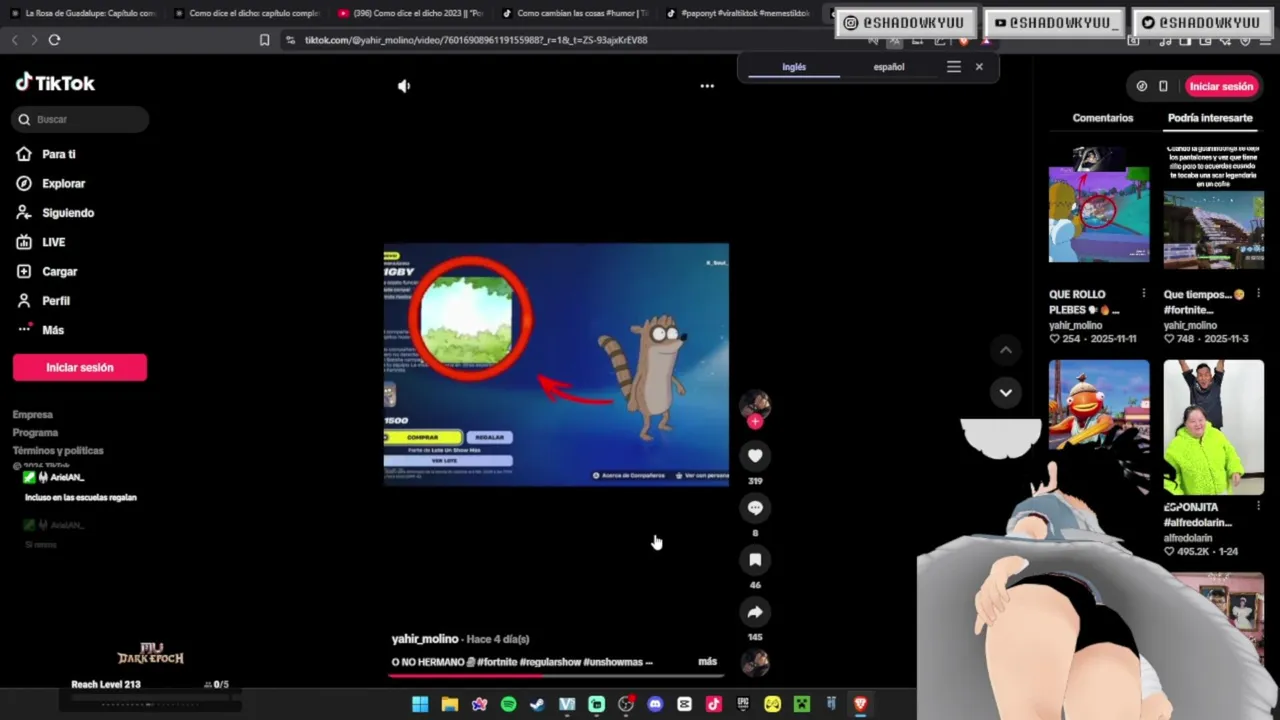1280x720 pixels.
Task: Seek on the red video progress bar
Action: pyautogui.click(x=556, y=675)
